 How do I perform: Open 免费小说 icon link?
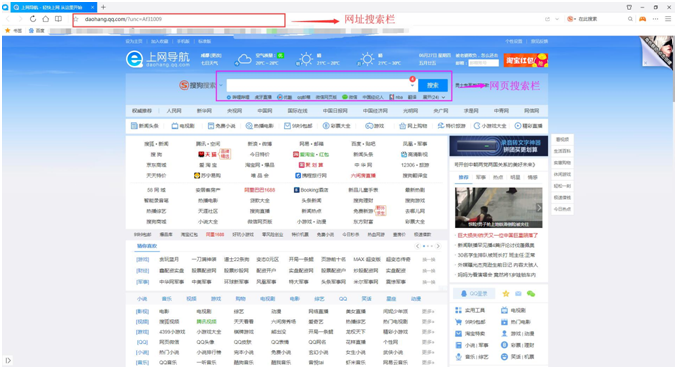pos(221,126)
